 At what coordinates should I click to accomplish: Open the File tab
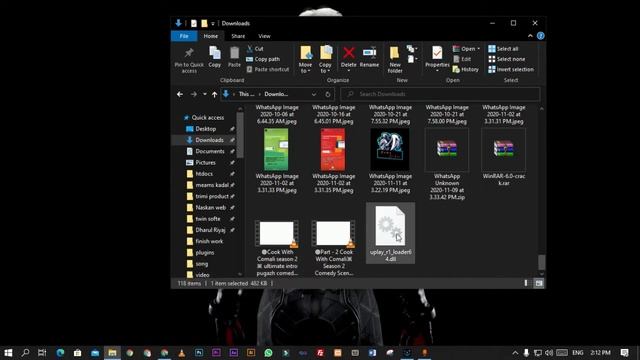pyautogui.click(x=184, y=36)
